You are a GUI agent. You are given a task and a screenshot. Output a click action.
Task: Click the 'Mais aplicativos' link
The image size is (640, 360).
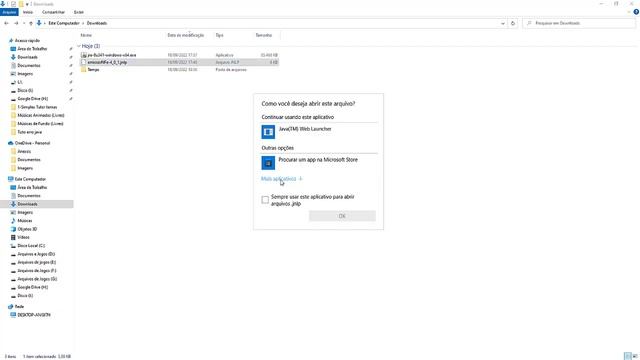[x=282, y=179]
